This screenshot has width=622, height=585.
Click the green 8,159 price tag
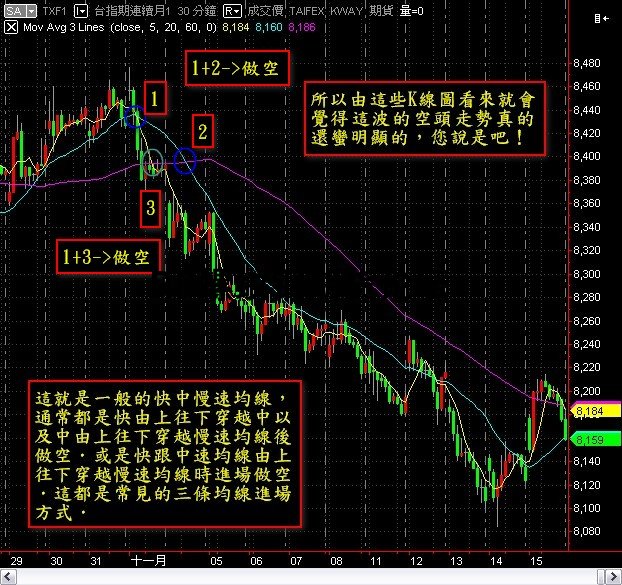pos(586,438)
